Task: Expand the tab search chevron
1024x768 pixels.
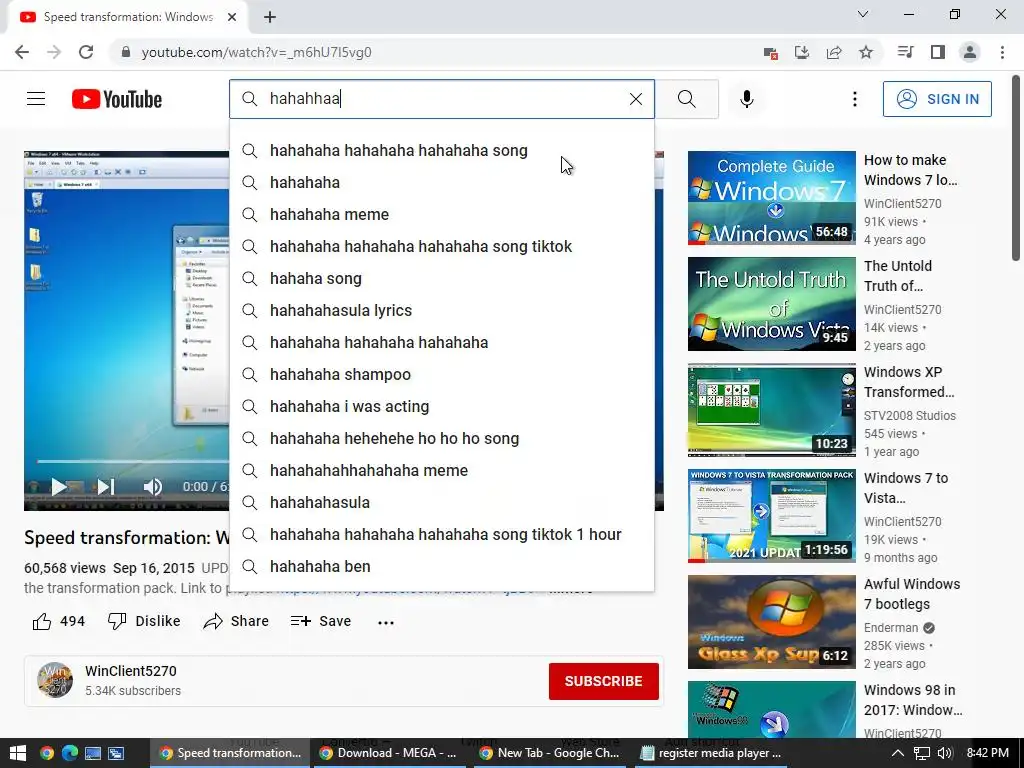Action: [x=863, y=14]
